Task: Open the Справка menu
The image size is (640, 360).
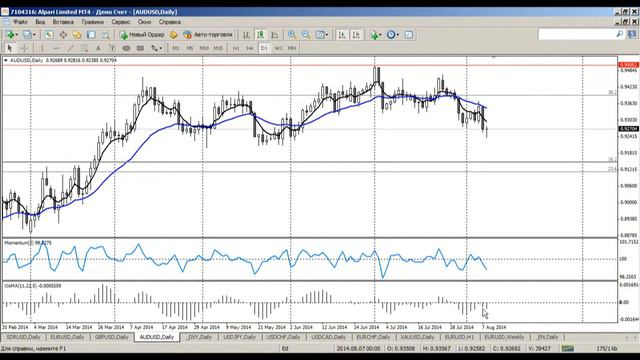Action: (x=170, y=22)
